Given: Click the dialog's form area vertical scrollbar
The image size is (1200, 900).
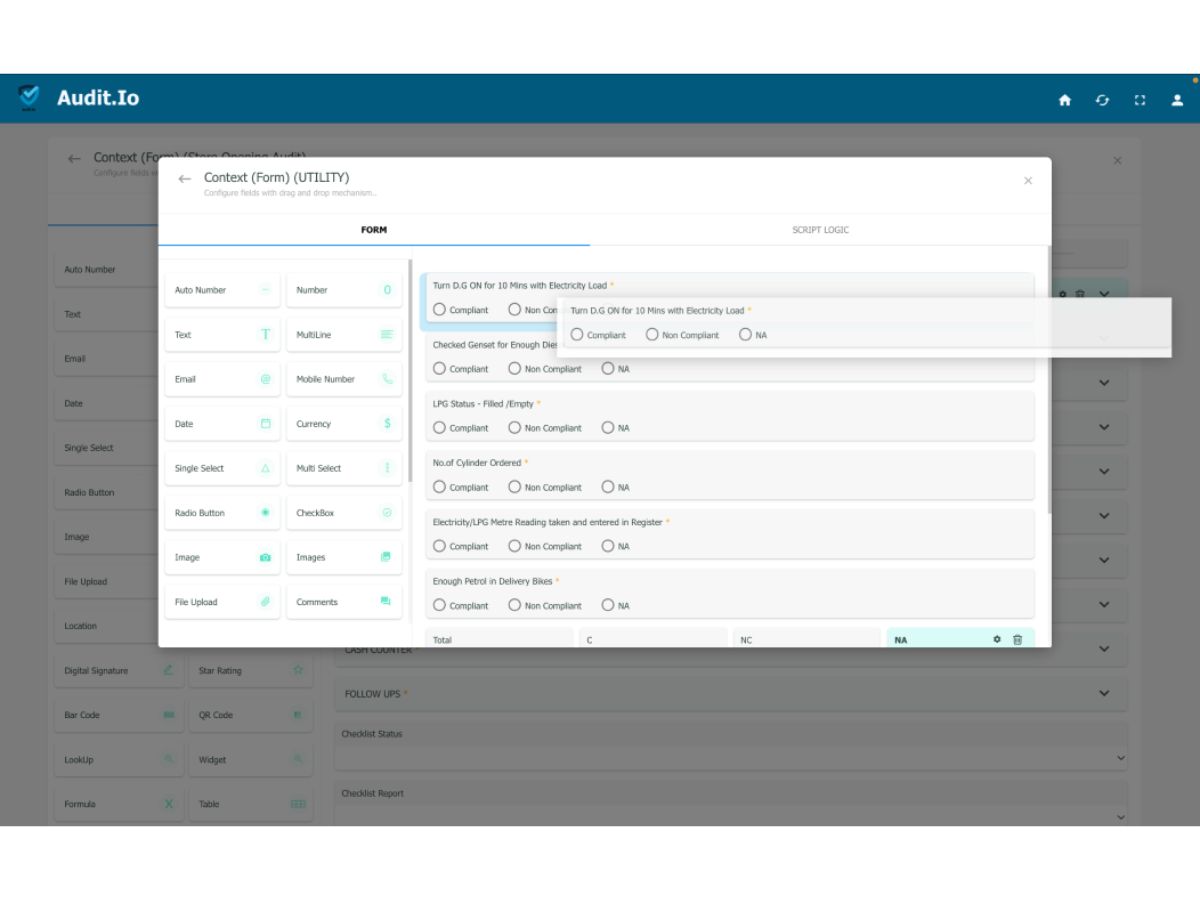Looking at the screenshot, I should coord(1048,380).
